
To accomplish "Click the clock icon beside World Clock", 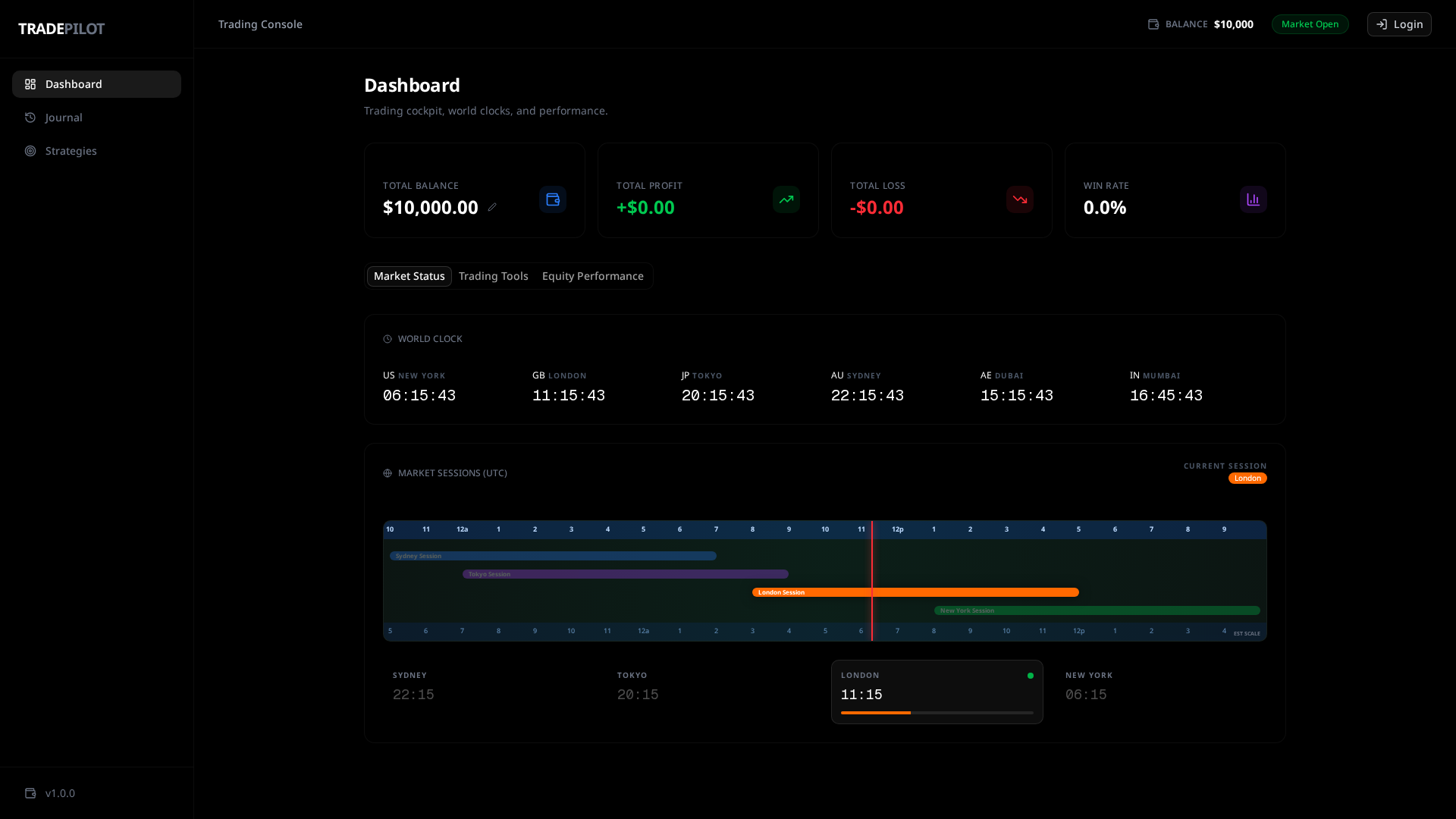I will click(388, 339).
